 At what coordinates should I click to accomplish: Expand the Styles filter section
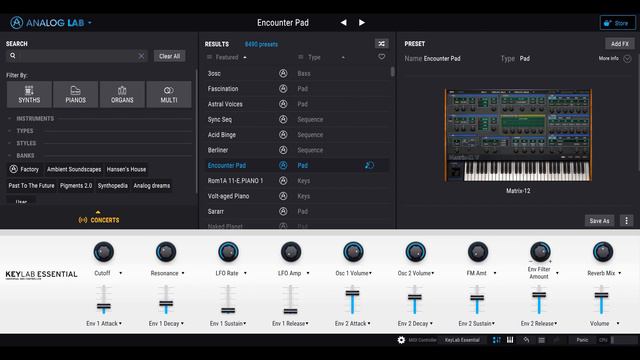pyautogui.click(x=26, y=143)
